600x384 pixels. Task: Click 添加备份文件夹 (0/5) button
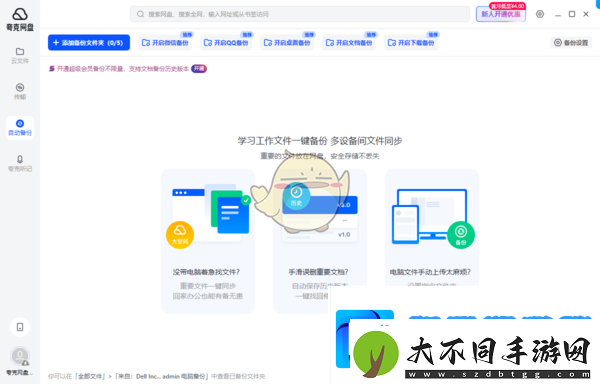[89, 42]
